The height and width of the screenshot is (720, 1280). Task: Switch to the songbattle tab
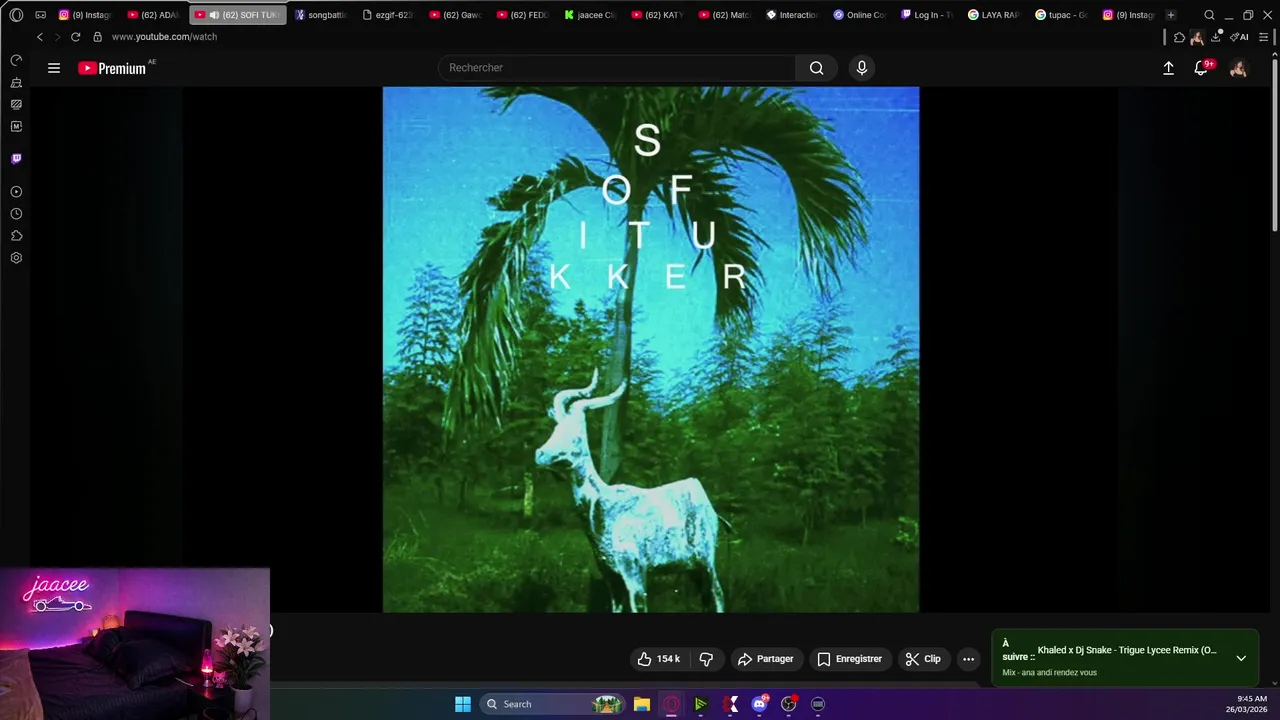coord(320,15)
